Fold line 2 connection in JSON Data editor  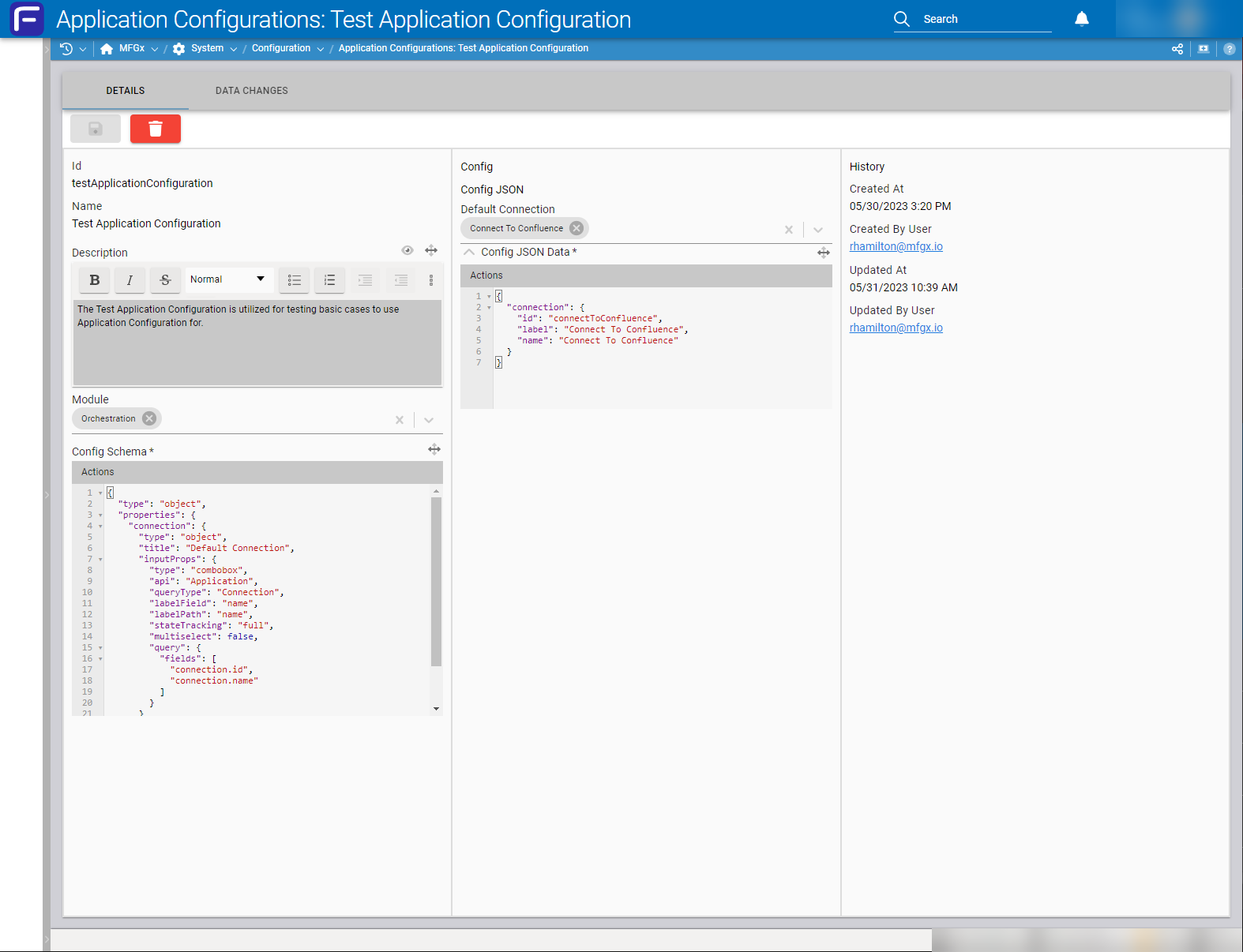489,307
